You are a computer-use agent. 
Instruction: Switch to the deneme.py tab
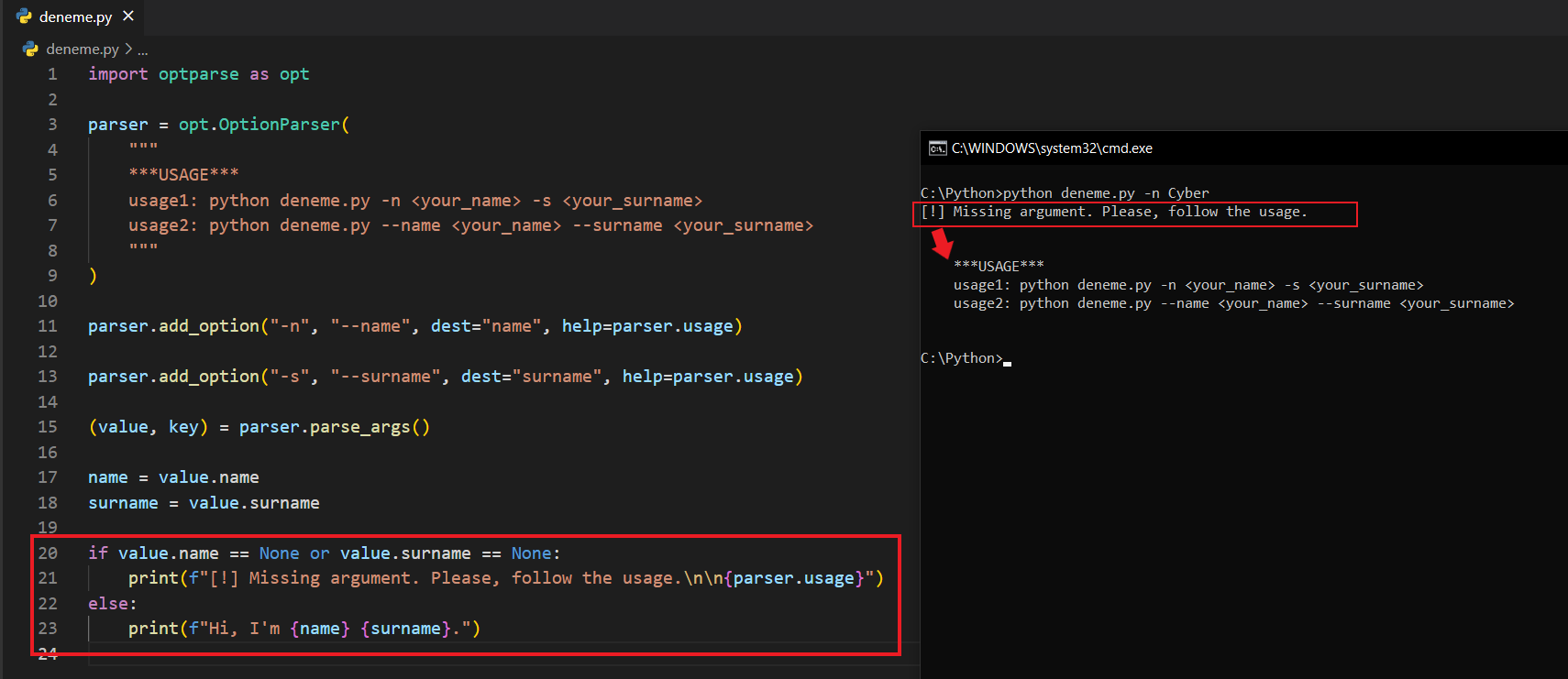[x=75, y=17]
